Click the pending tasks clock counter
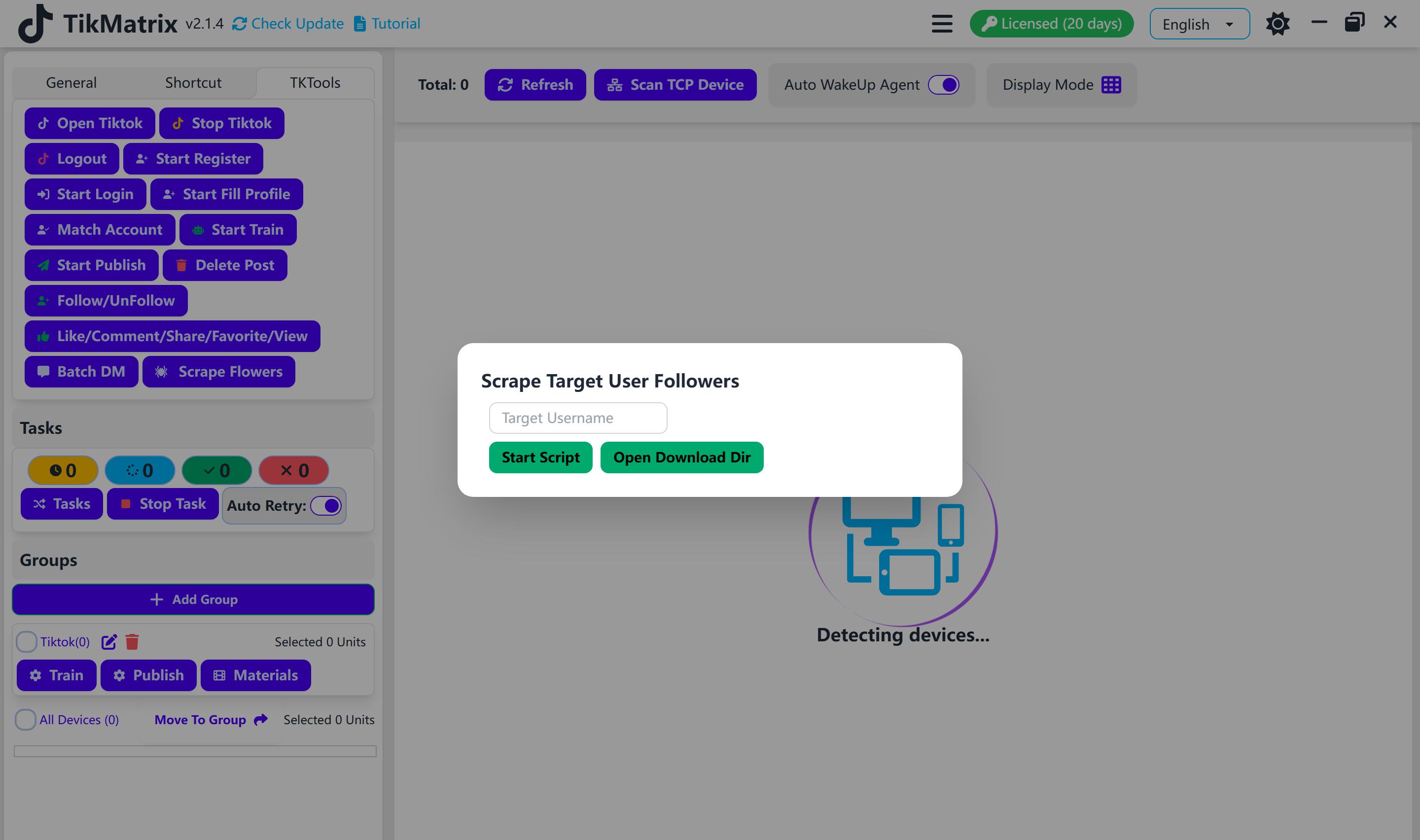Screen dimensions: 1420x840 click(x=63, y=470)
